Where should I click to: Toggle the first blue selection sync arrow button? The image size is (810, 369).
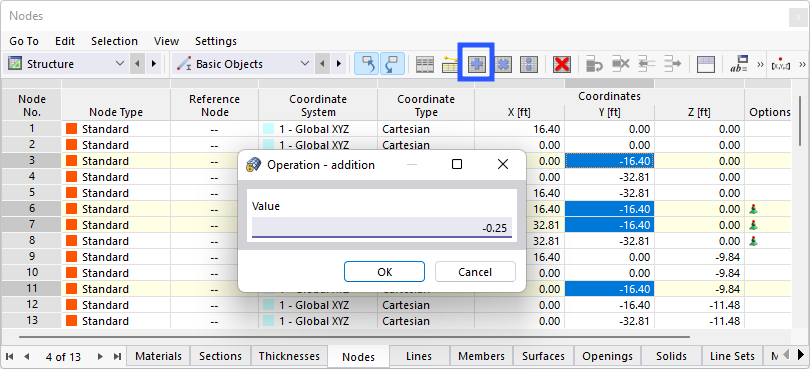tap(367, 64)
